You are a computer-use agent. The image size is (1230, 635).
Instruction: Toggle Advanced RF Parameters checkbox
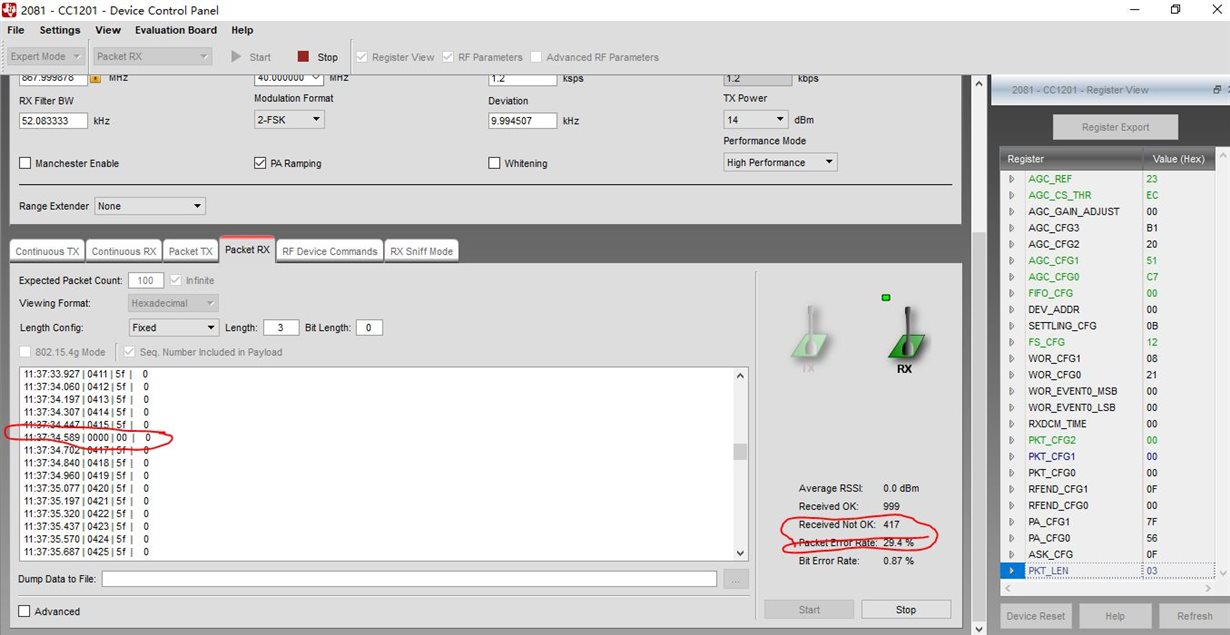[536, 57]
